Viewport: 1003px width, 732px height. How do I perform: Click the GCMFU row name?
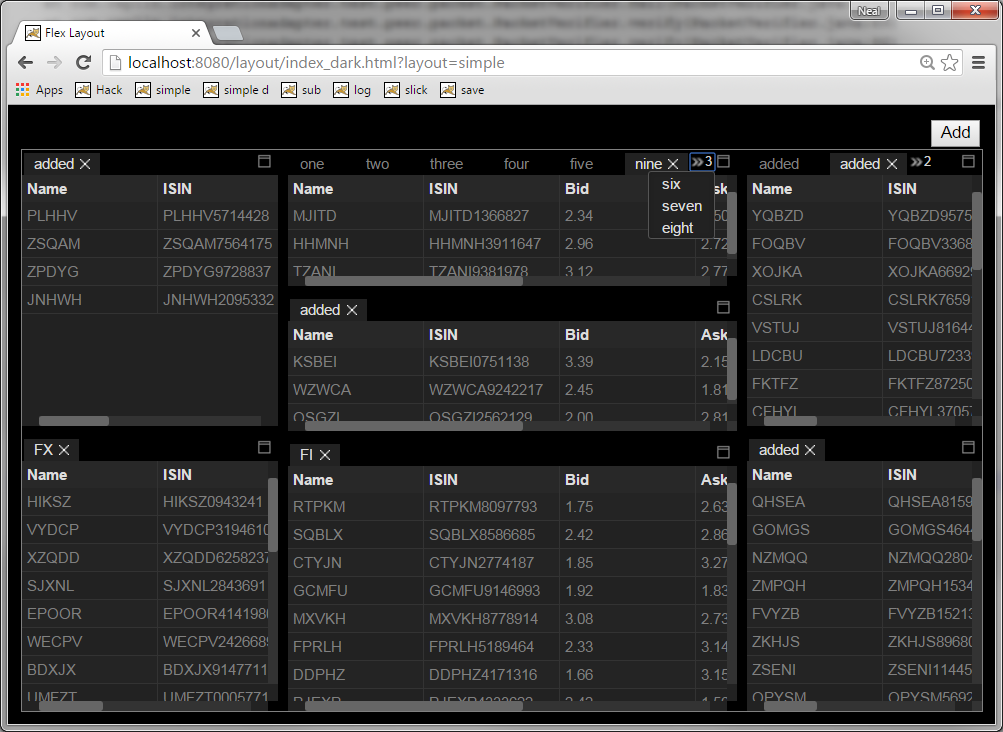click(x=320, y=591)
